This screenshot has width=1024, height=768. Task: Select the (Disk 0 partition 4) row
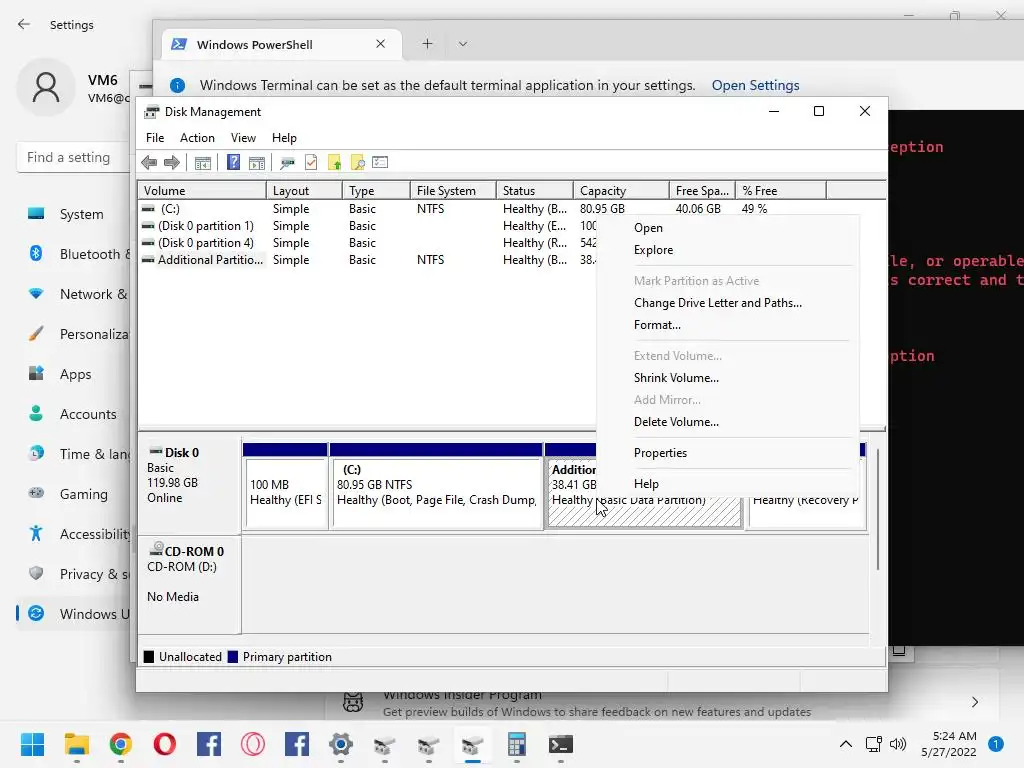click(x=367, y=243)
